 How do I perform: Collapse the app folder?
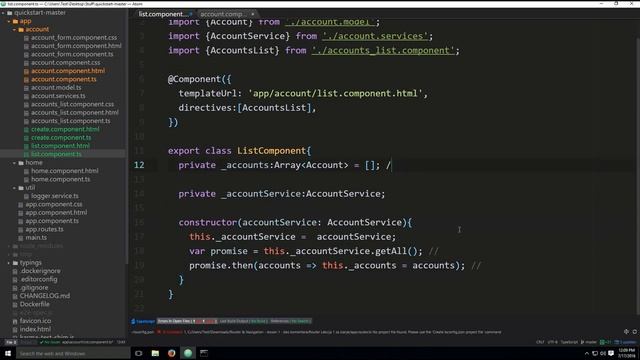9,21
